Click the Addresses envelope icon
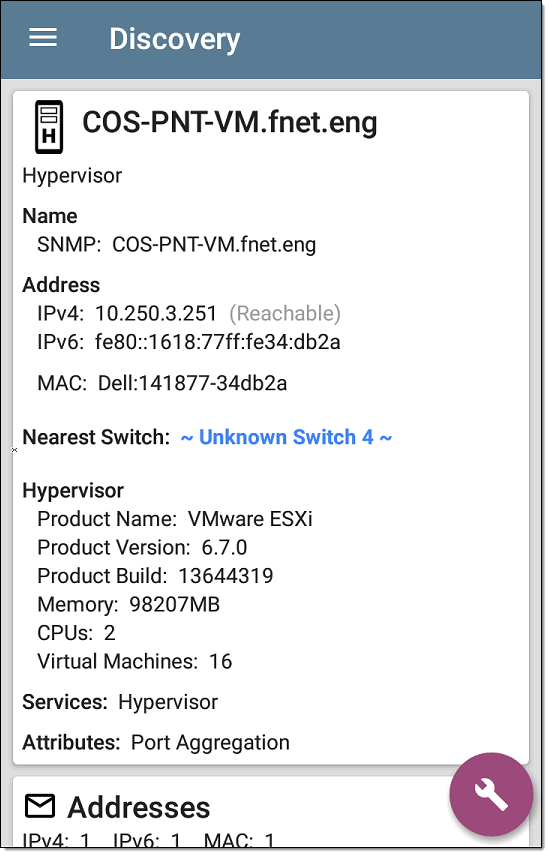The width and height of the screenshot is (549, 855). tap(40, 806)
